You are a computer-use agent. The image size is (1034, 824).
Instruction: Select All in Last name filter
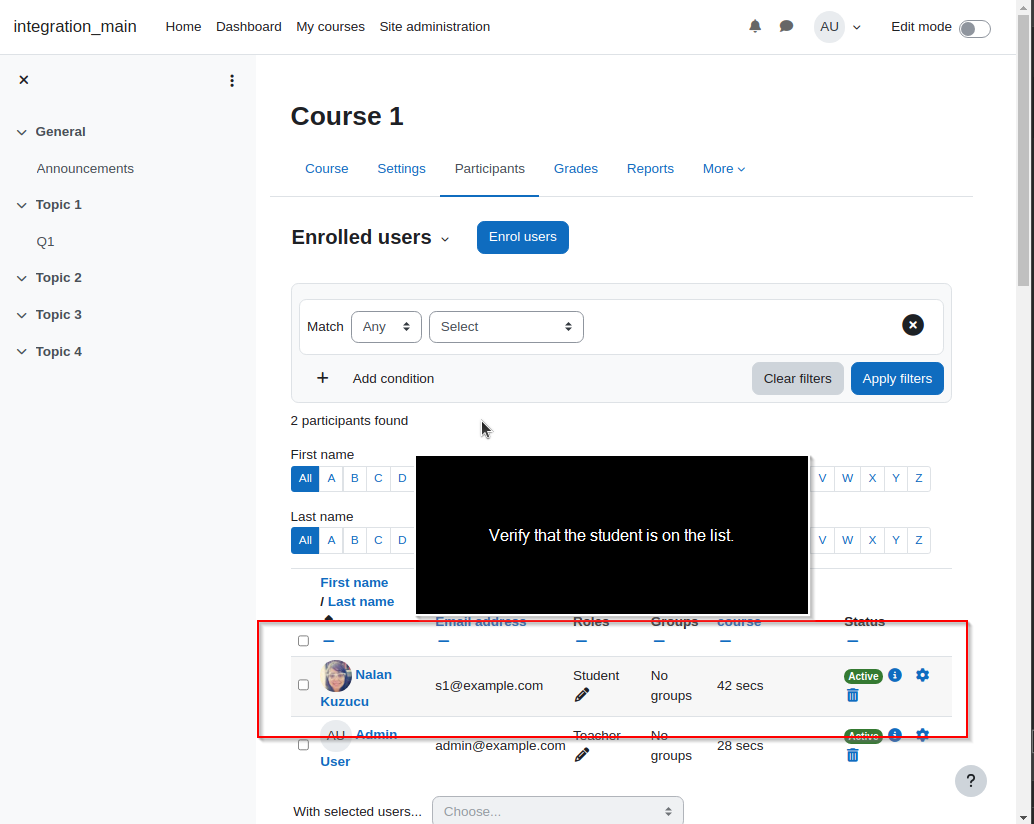click(305, 541)
